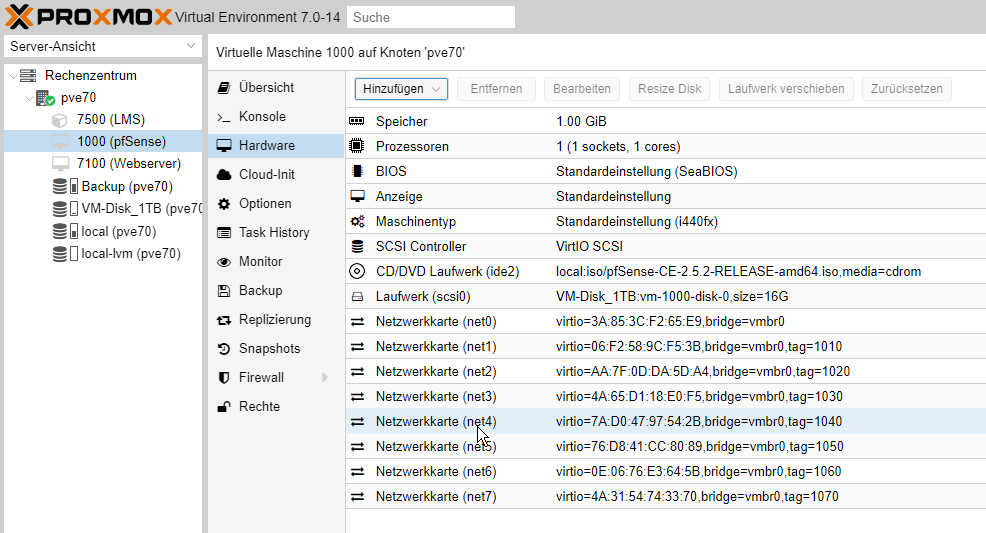Click the SCSI Controller database icon
This screenshot has height=533, width=986.
(x=357, y=246)
